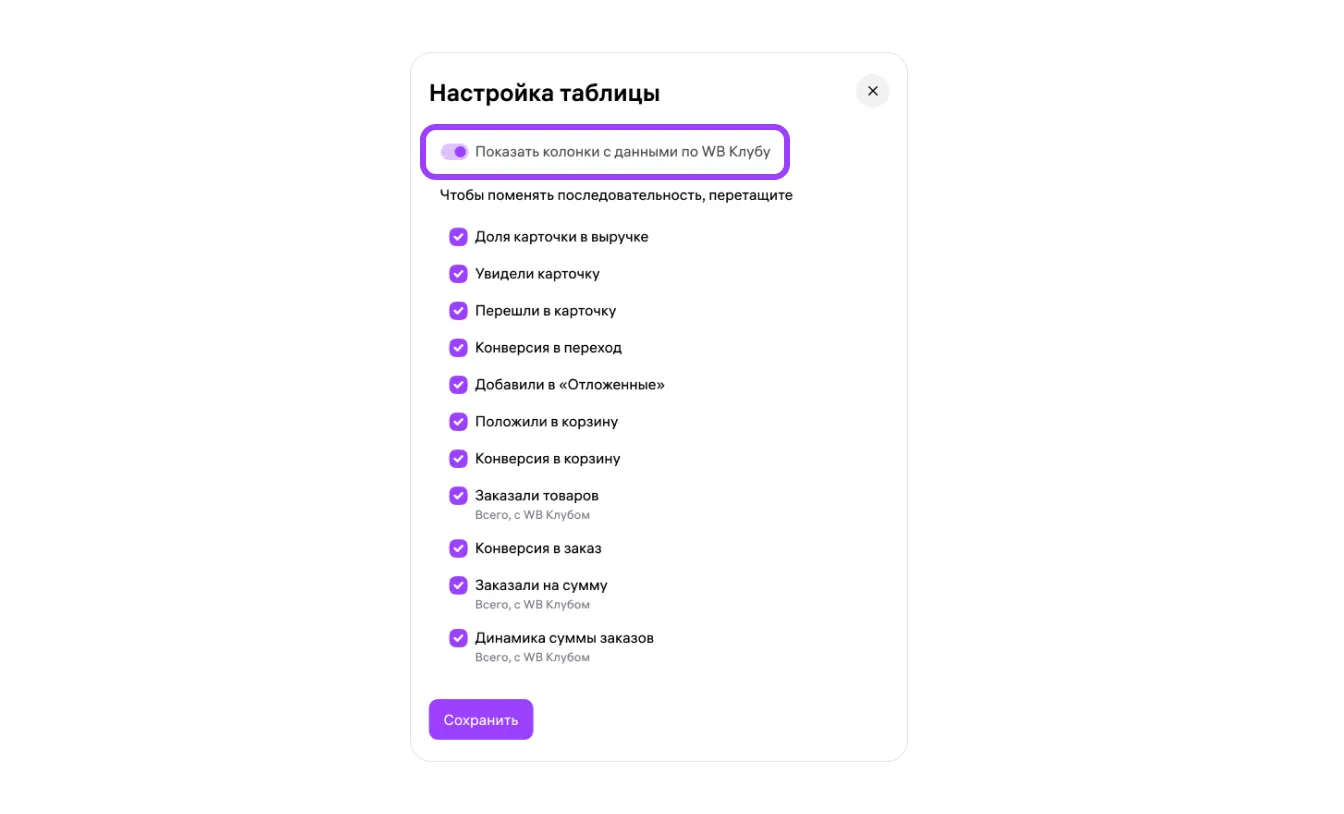
Task: Uncheck the Заказали на сумму checkbox
Action: point(458,586)
